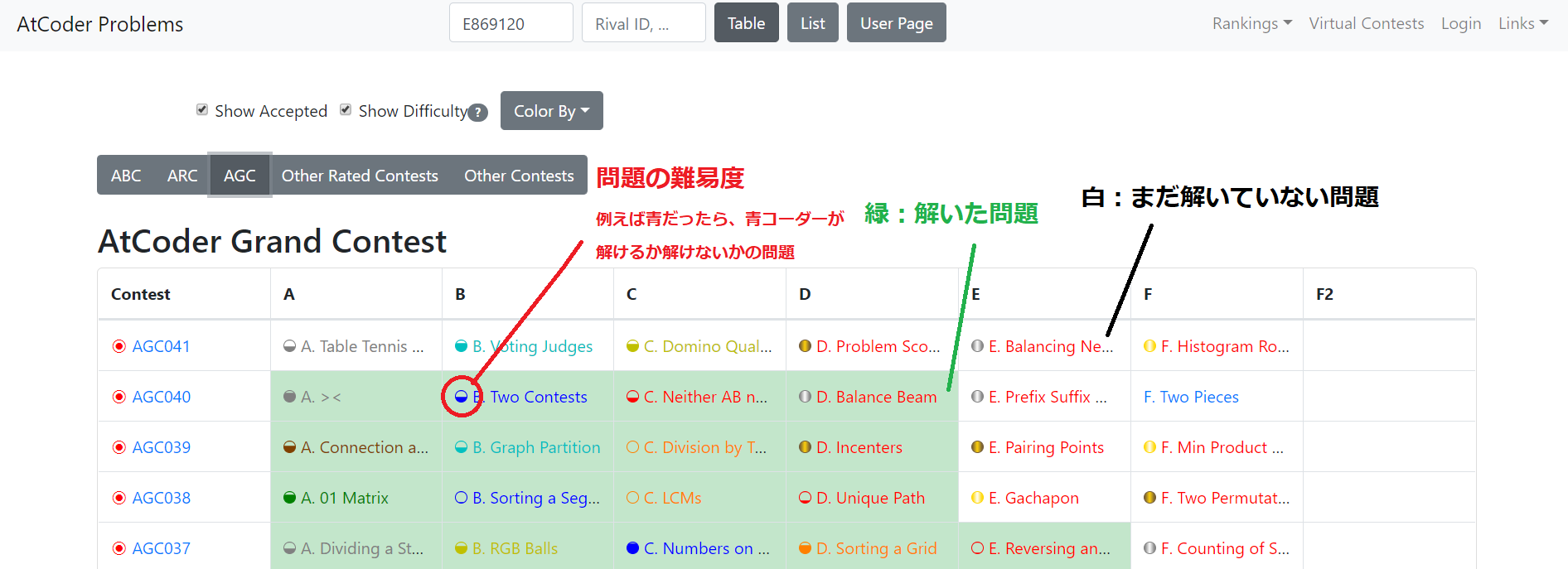This screenshot has width=1568, height=569.
Task: Toggle the Show Difficulty checkbox
Action: coord(346,109)
